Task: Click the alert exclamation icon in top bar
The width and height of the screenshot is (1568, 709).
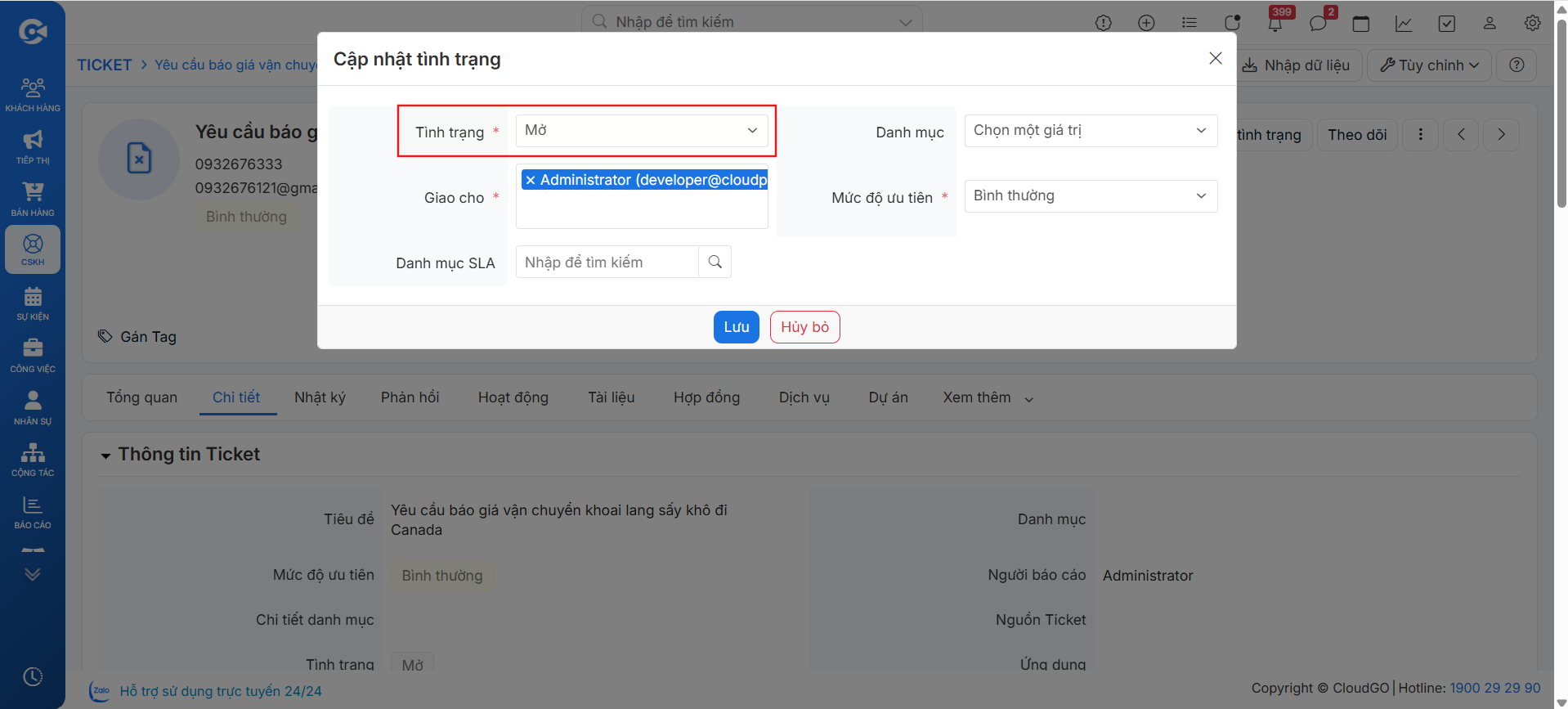Action: [x=1104, y=23]
